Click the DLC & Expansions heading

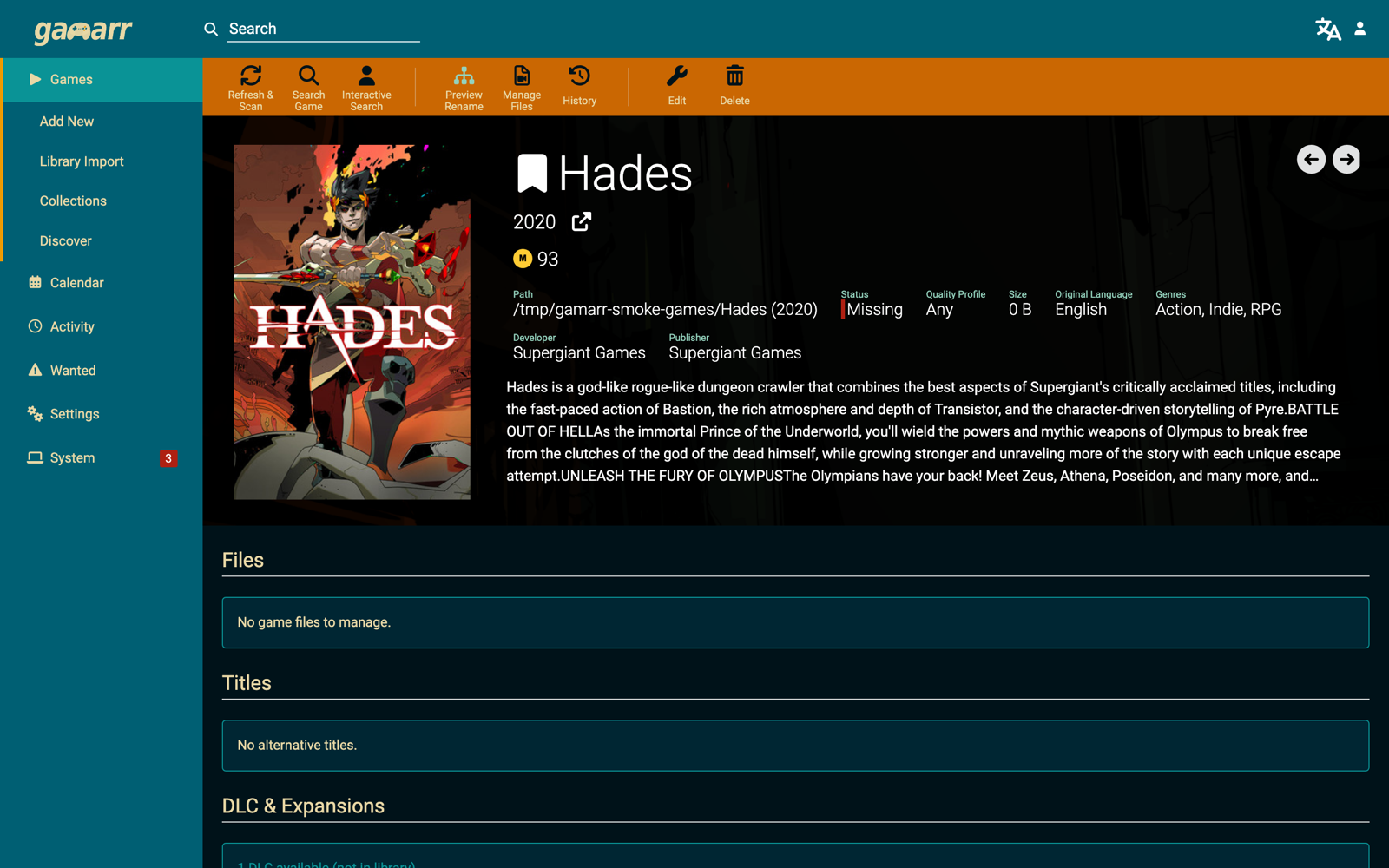303,806
